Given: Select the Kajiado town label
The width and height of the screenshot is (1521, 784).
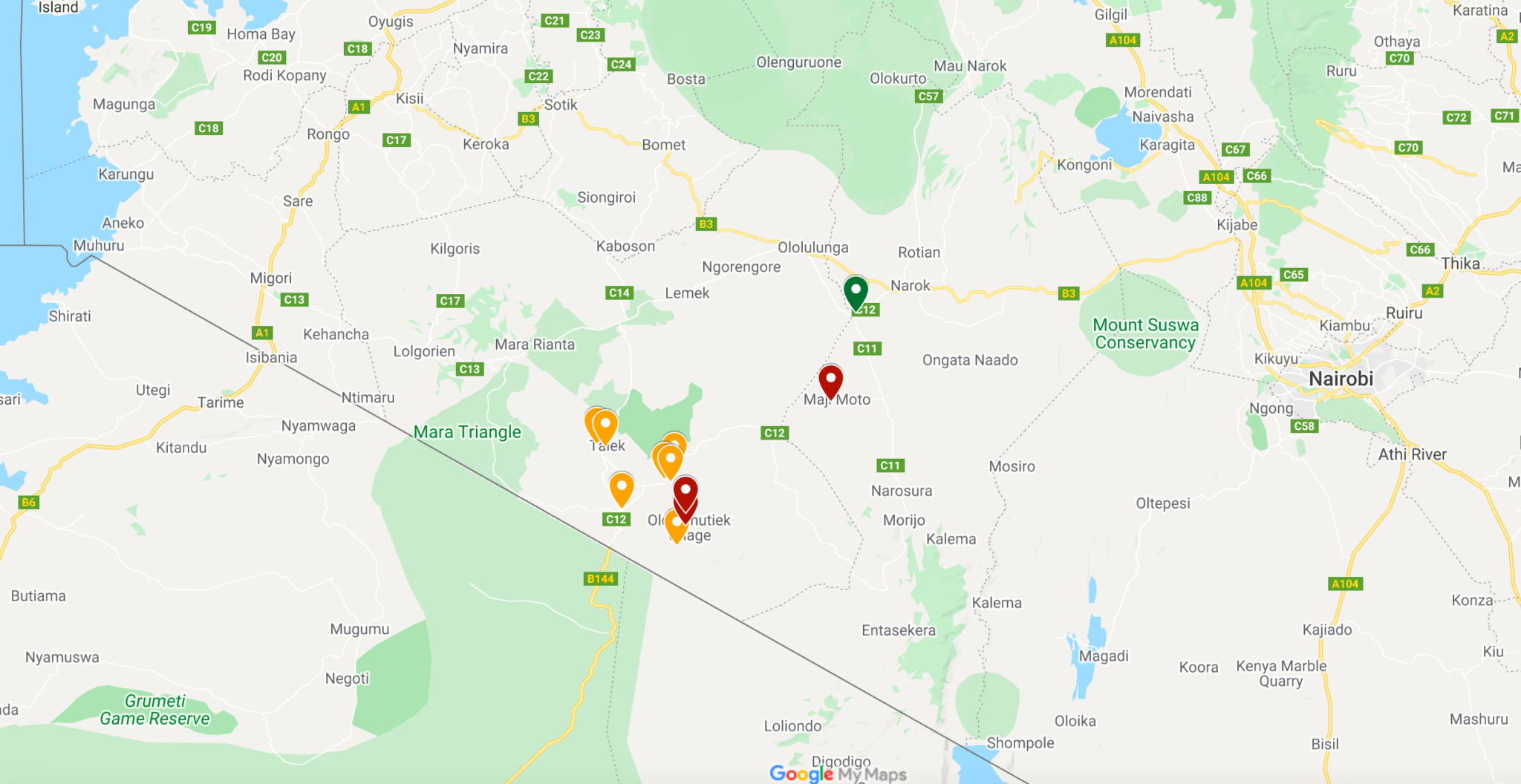Looking at the screenshot, I should coord(1327,630).
